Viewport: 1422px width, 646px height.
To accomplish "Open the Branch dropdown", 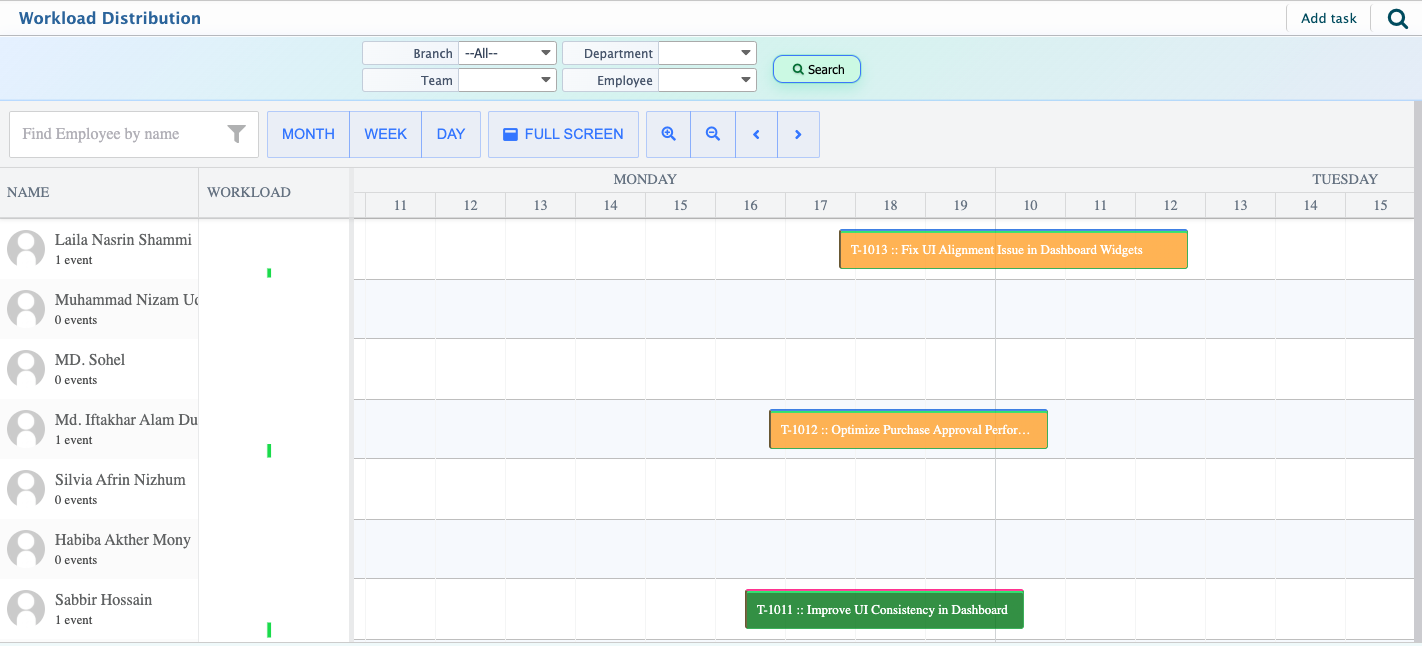I will pyautogui.click(x=507, y=53).
